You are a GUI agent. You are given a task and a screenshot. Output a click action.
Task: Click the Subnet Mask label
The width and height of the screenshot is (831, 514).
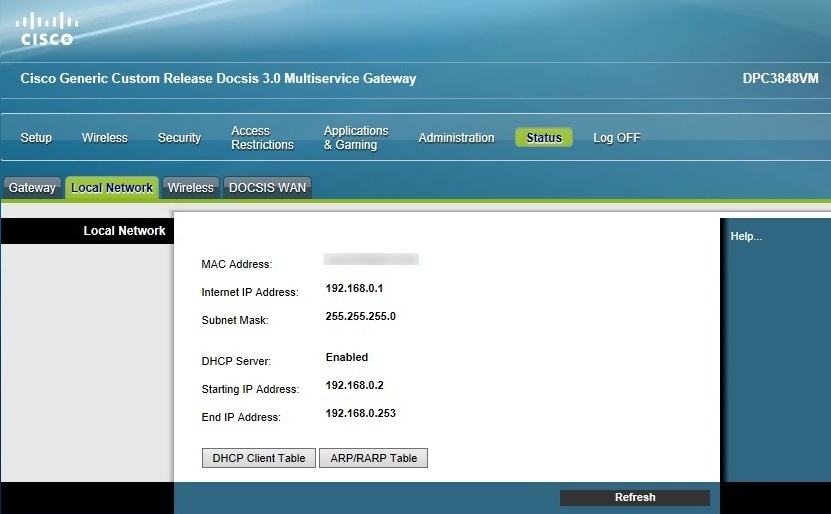pyautogui.click(x=235, y=320)
